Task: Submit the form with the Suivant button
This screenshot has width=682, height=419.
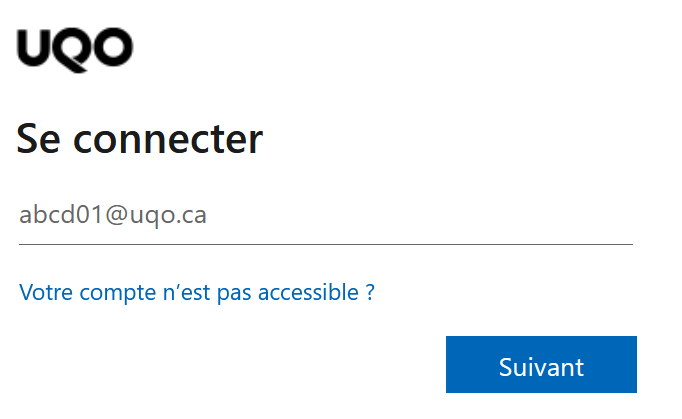Action: pyautogui.click(x=541, y=365)
